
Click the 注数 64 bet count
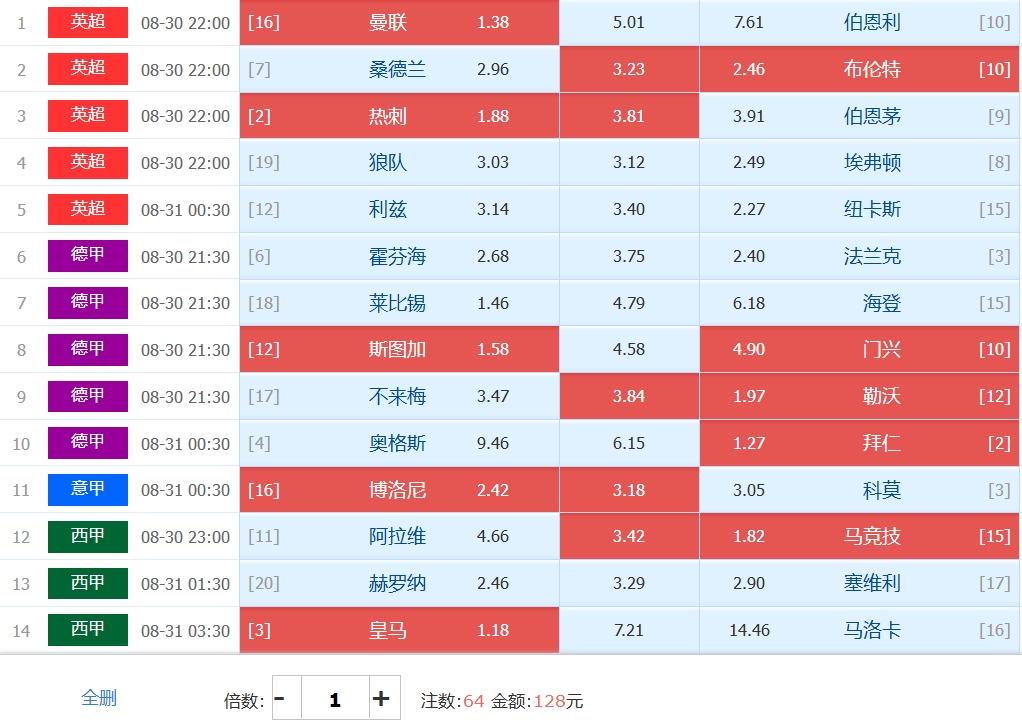point(452,701)
